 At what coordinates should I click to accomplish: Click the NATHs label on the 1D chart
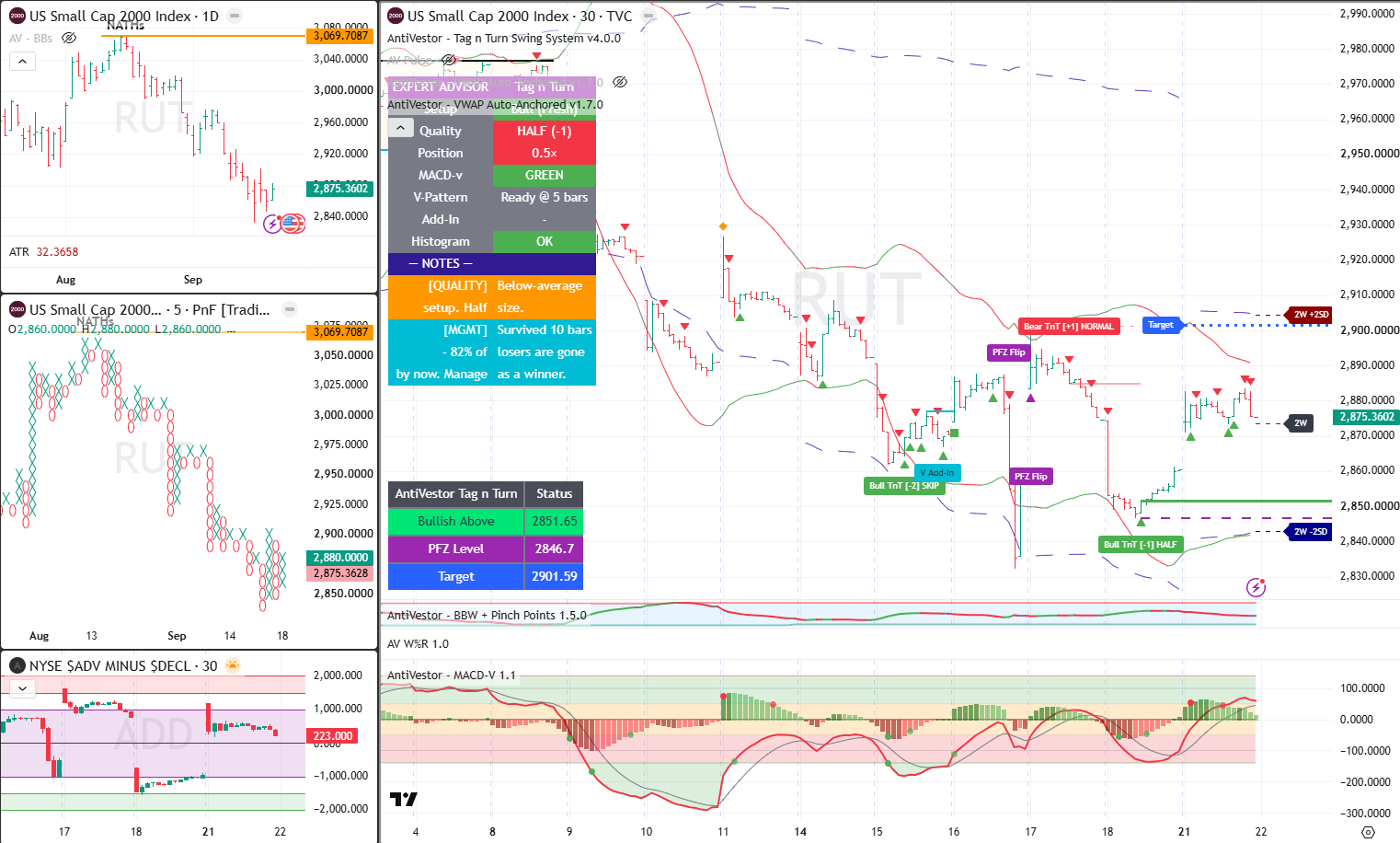[125, 26]
